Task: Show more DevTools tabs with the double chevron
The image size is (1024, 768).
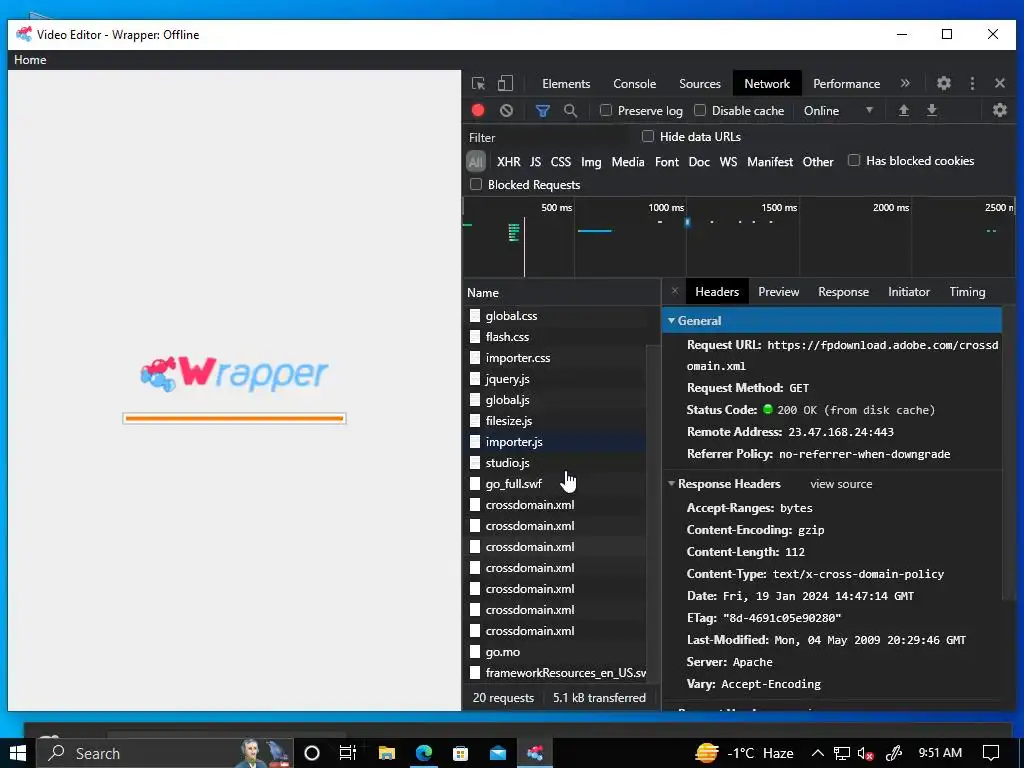Action: coord(905,83)
